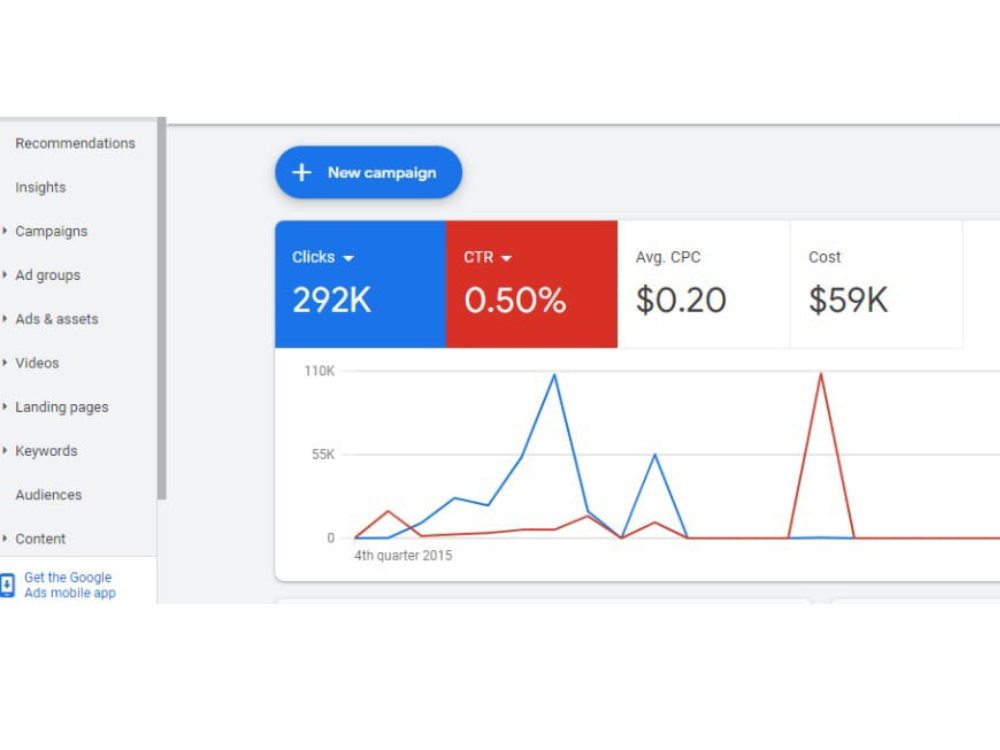Expand the Content sidebar arrow

click(4, 539)
